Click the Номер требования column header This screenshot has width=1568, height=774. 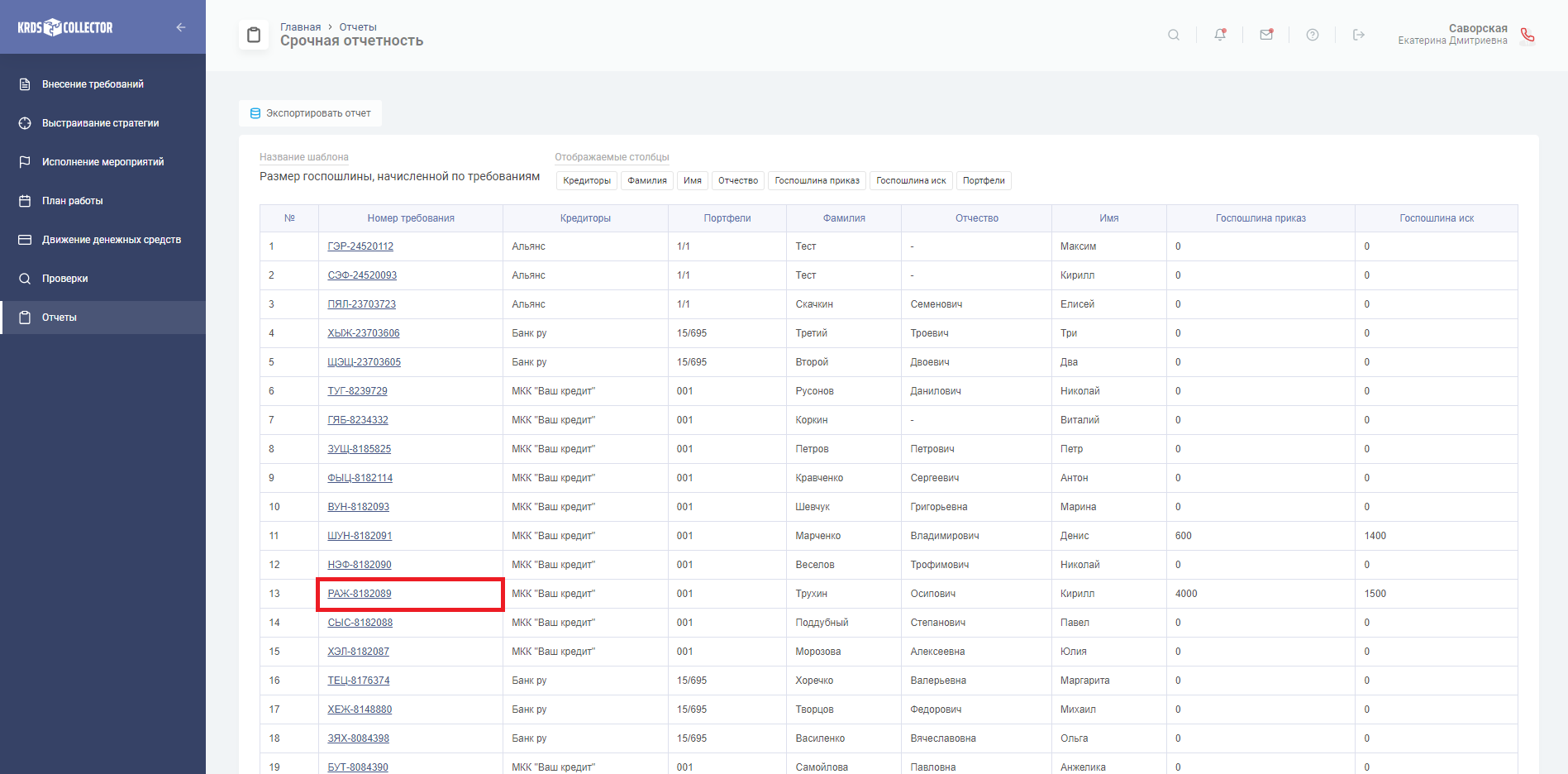411,218
